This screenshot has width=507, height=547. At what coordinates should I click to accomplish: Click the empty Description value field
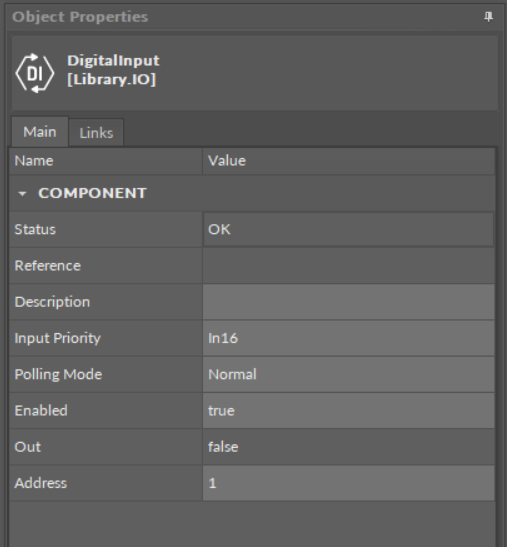tap(348, 302)
